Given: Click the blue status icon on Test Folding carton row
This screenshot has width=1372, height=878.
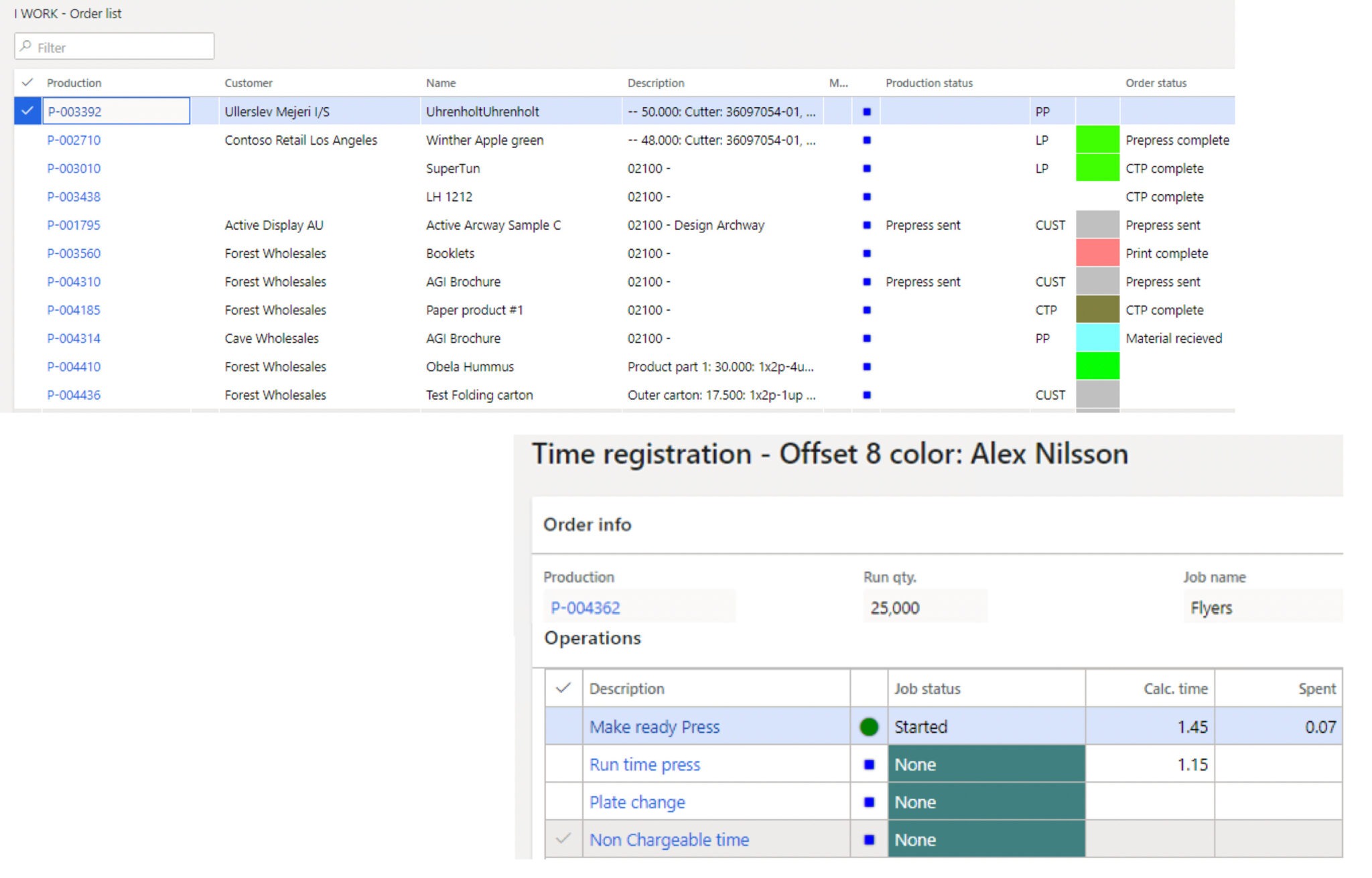Looking at the screenshot, I should pos(868,395).
